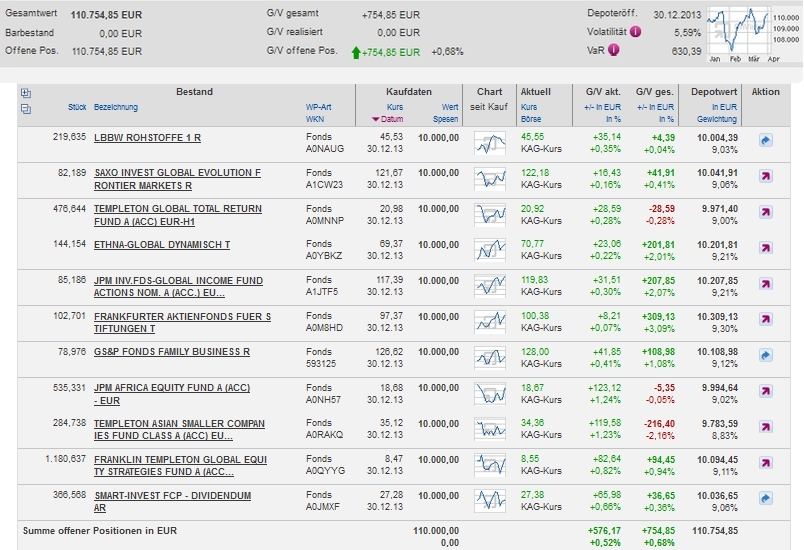Open the depot performance chart at top right
This screenshot has width=804, height=550.
[740, 31]
